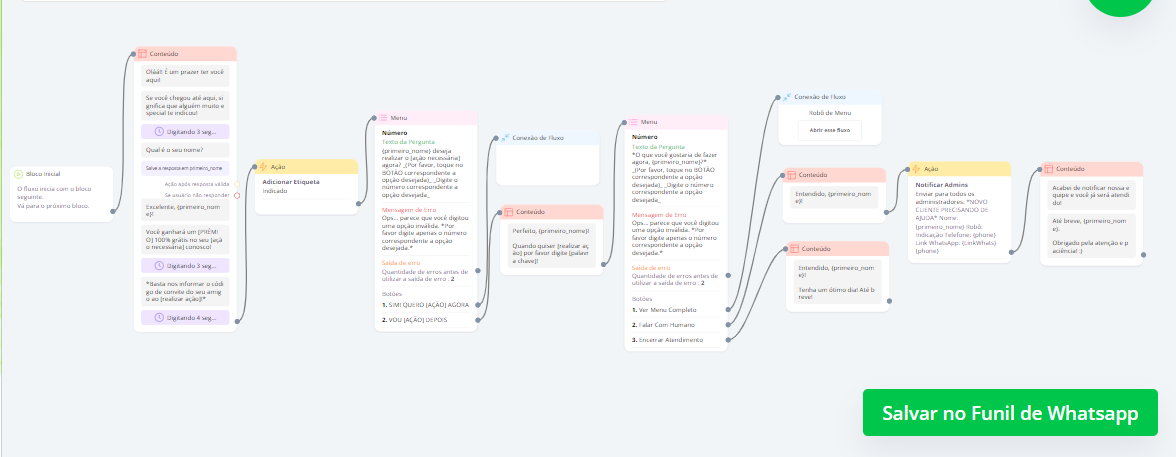Choose menu option 'SIM! QUERO [AÇÃO] AGORA'
The image size is (1176, 457).
pyautogui.click(x=427, y=304)
